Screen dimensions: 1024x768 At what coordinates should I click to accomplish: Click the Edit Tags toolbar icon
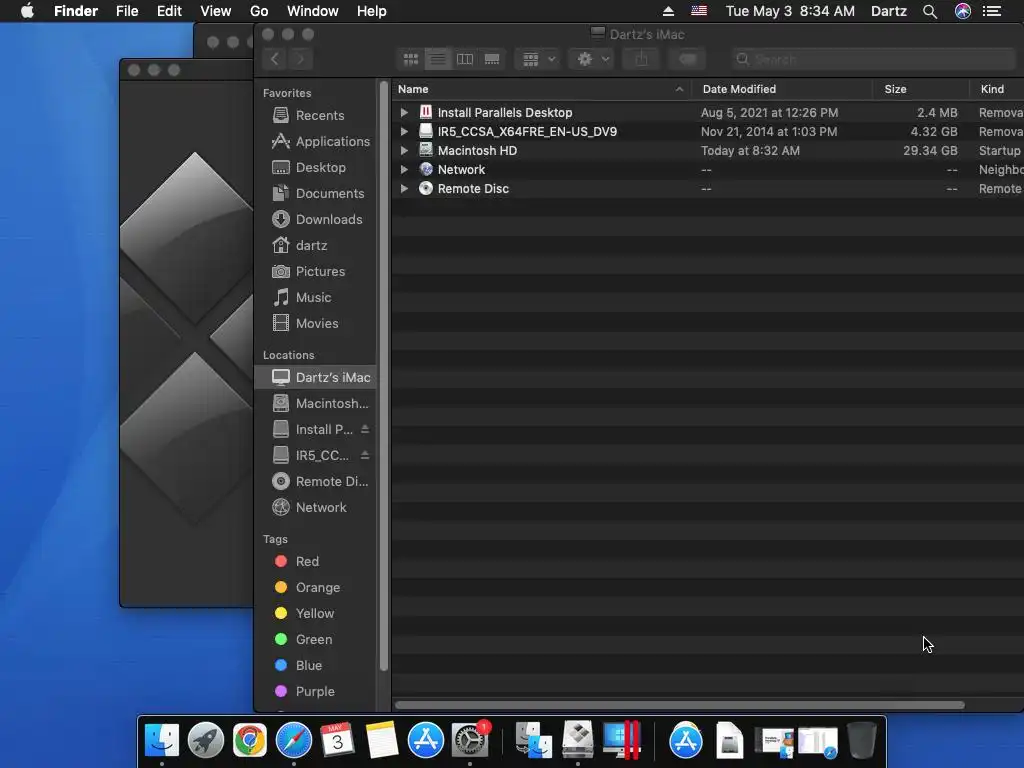tap(687, 59)
